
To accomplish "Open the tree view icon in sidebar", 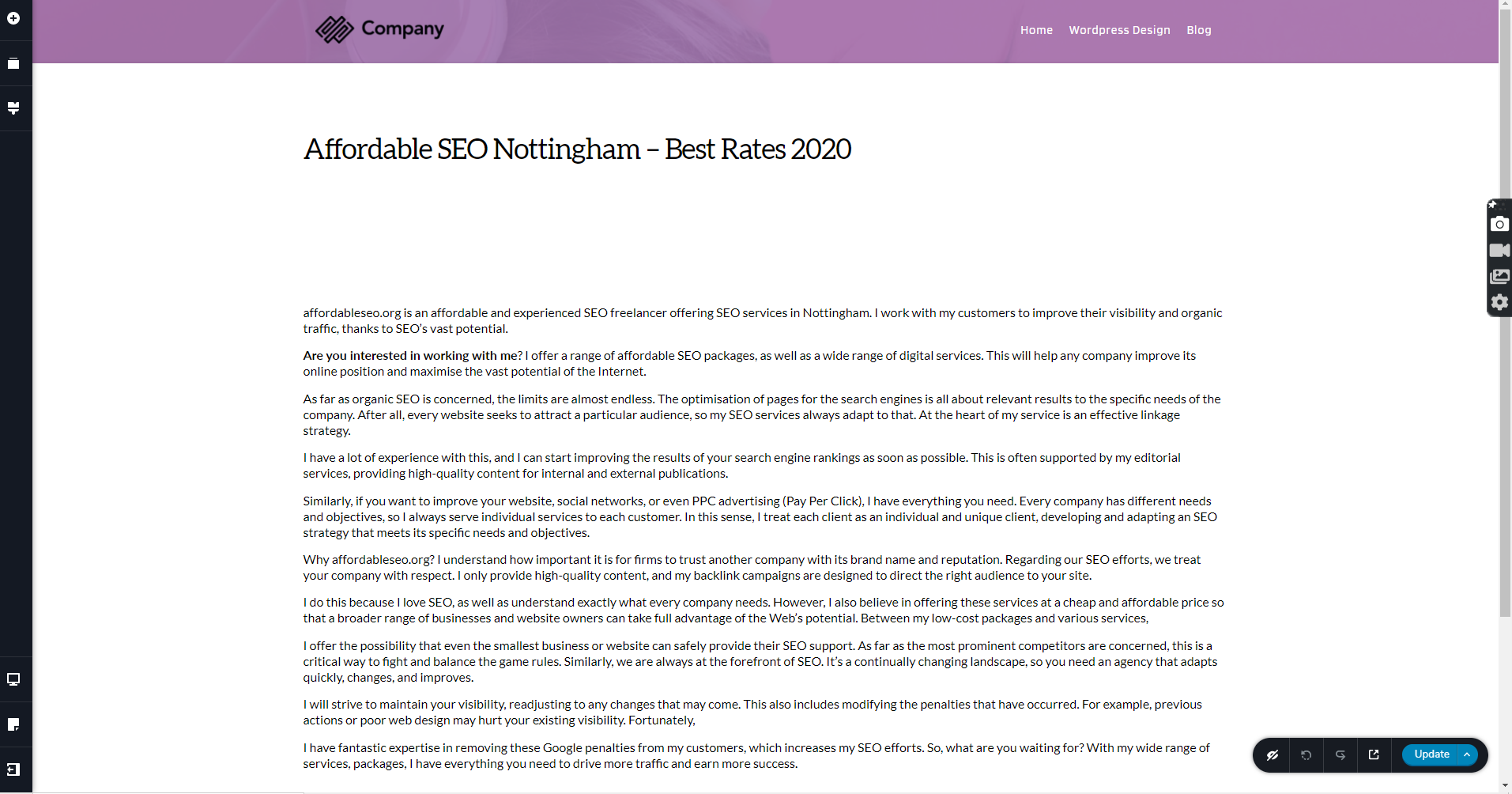I will click(x=13, y=108).
